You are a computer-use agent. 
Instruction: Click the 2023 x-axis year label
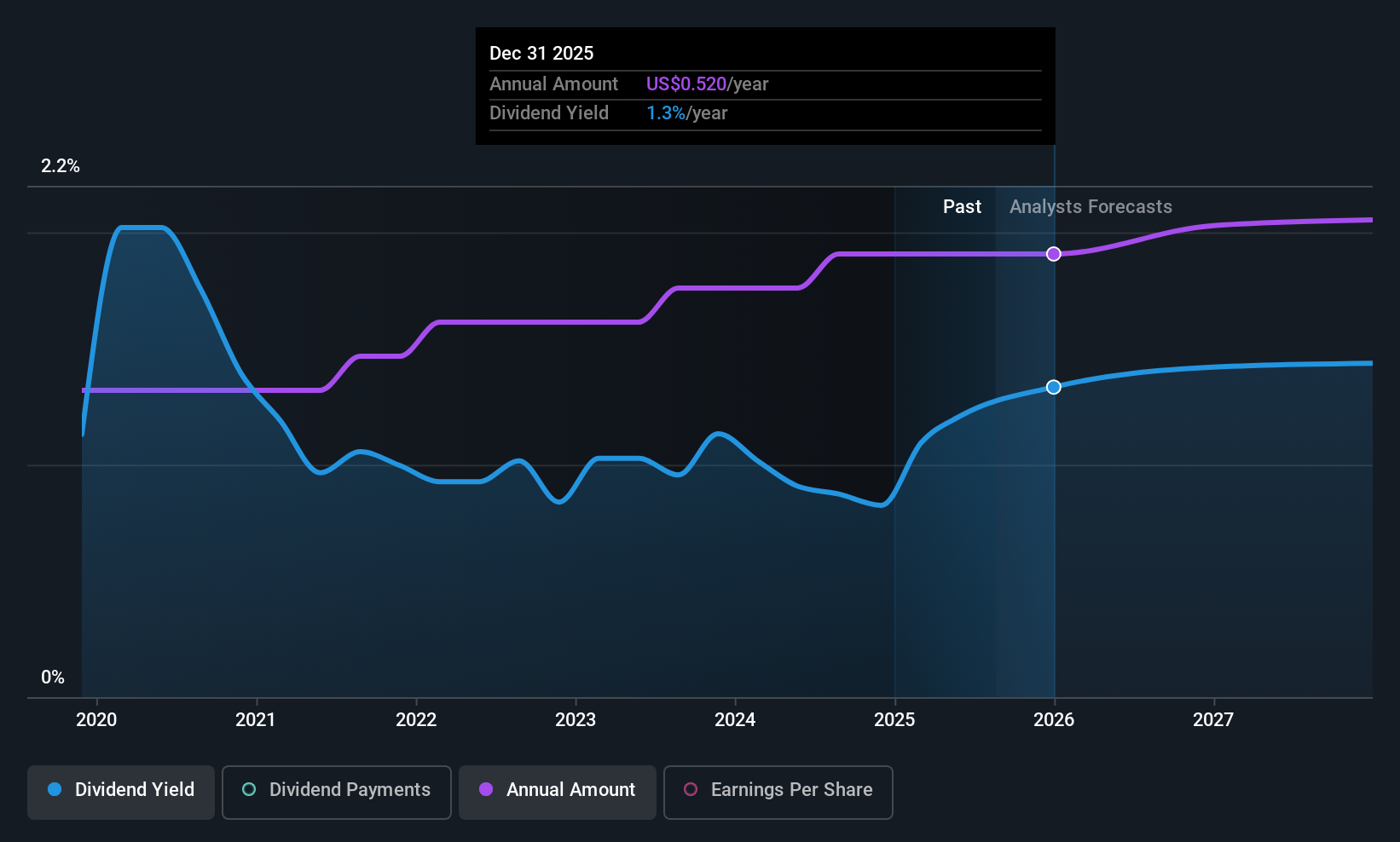pyautogui.click(x=576, y=720)
